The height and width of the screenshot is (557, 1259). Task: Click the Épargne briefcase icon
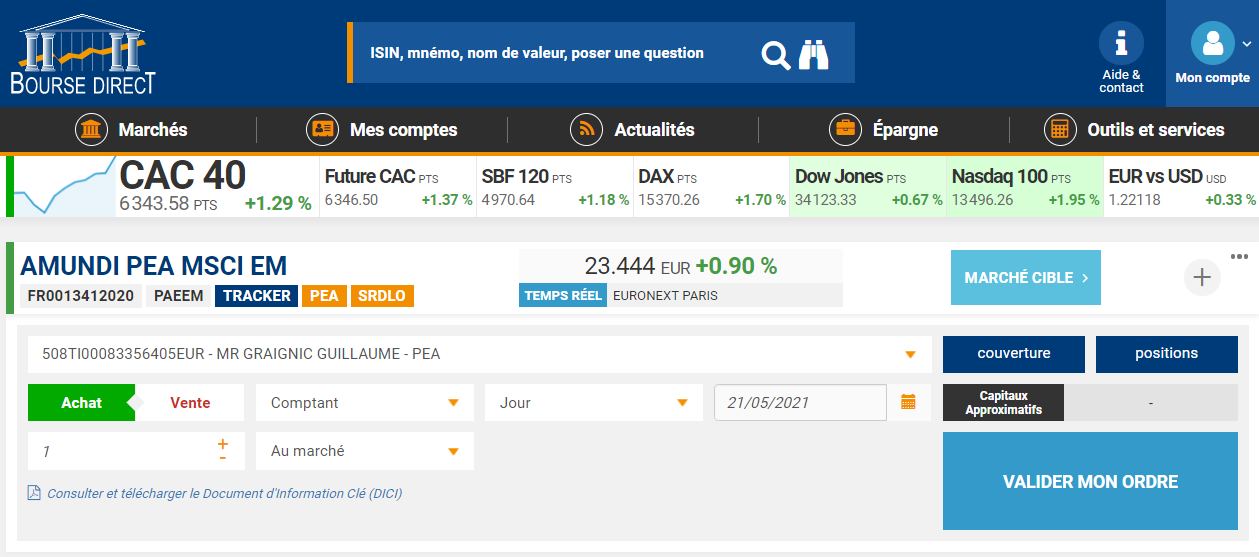845,130
